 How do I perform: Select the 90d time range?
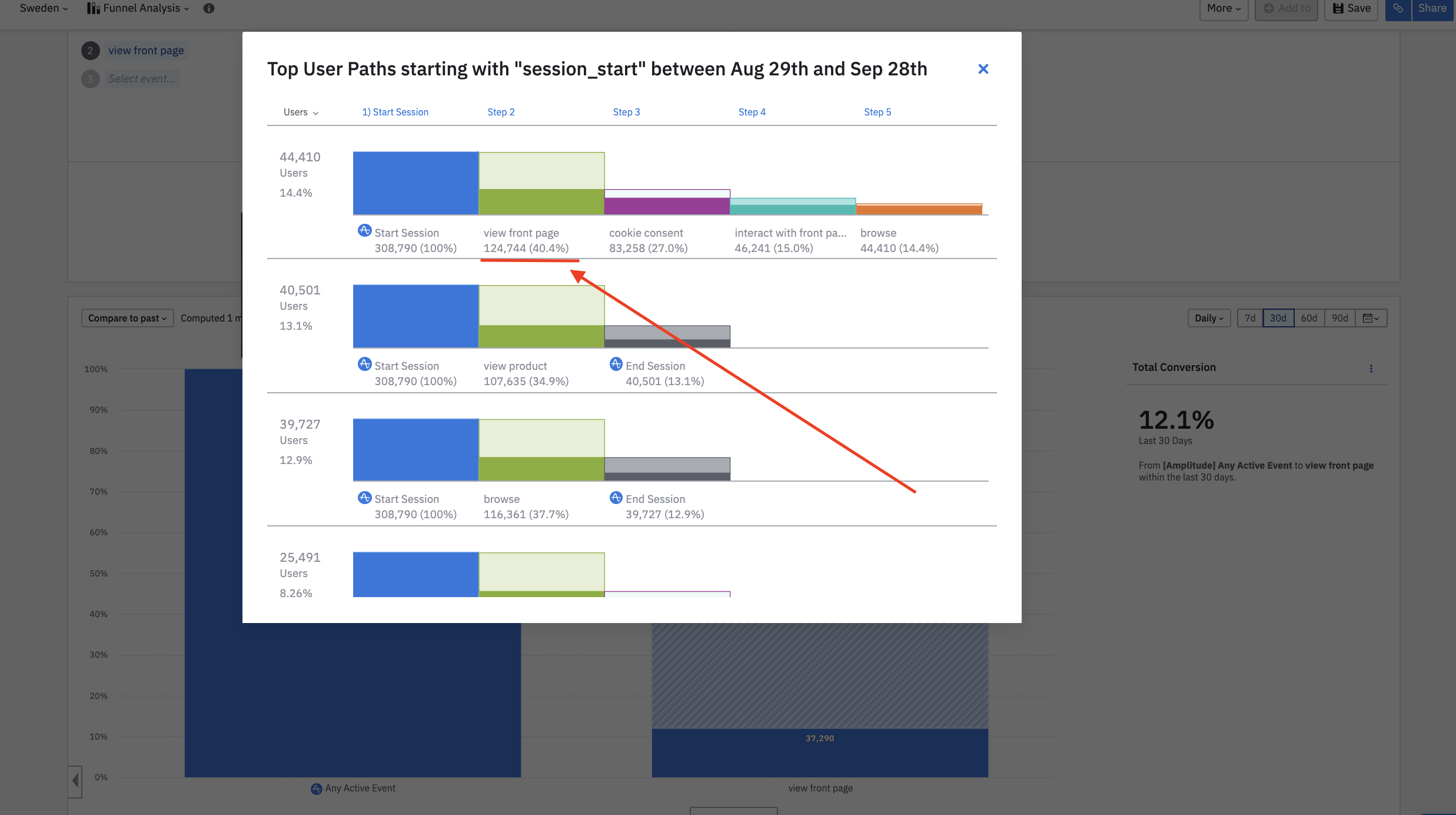tap(1339, 318)
